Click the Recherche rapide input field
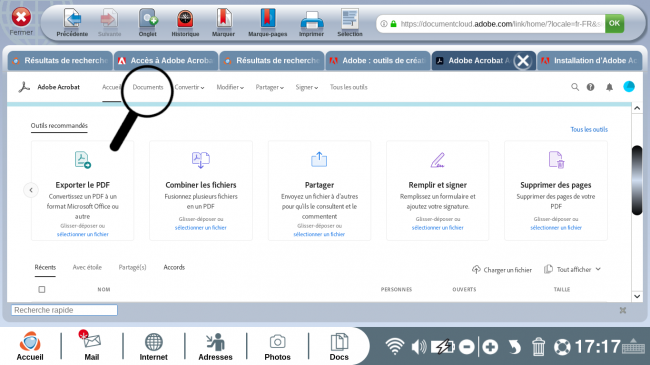Image resolution: width=650 pixels, height=365 pixels. point(64,310)
